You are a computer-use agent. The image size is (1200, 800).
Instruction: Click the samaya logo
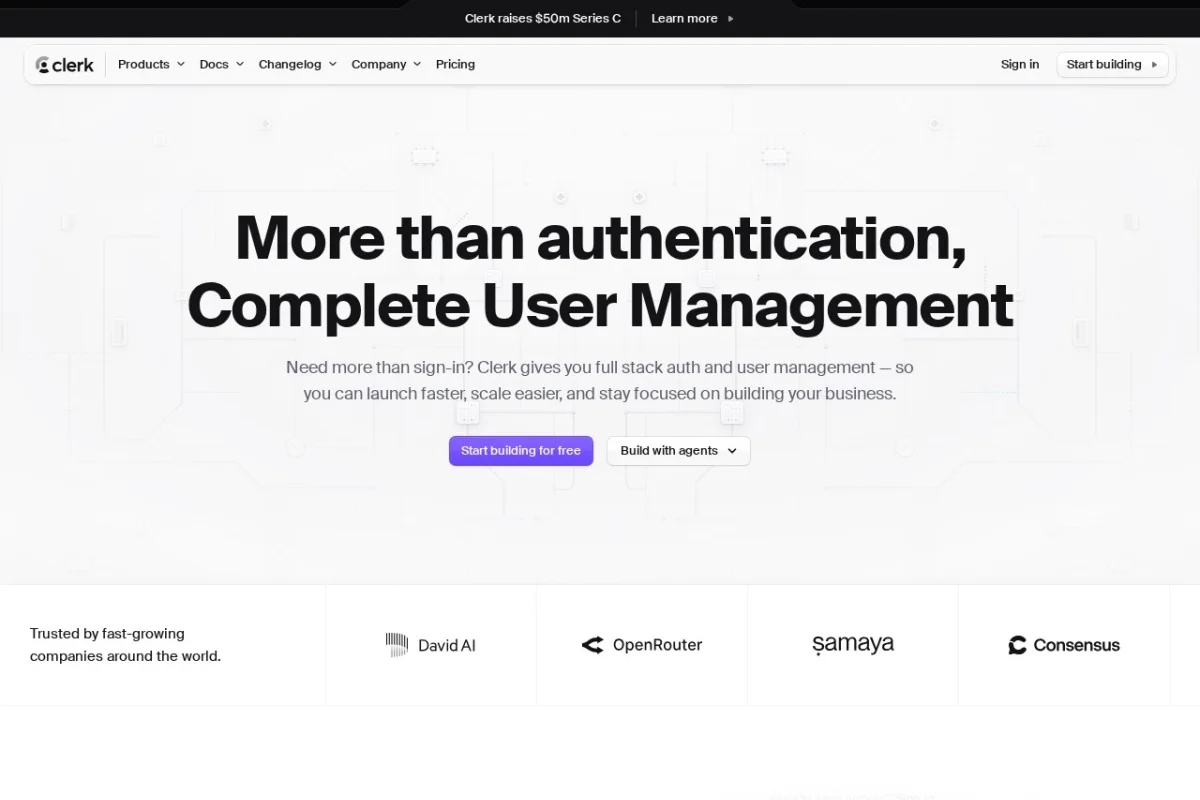(x=853, y=644)
